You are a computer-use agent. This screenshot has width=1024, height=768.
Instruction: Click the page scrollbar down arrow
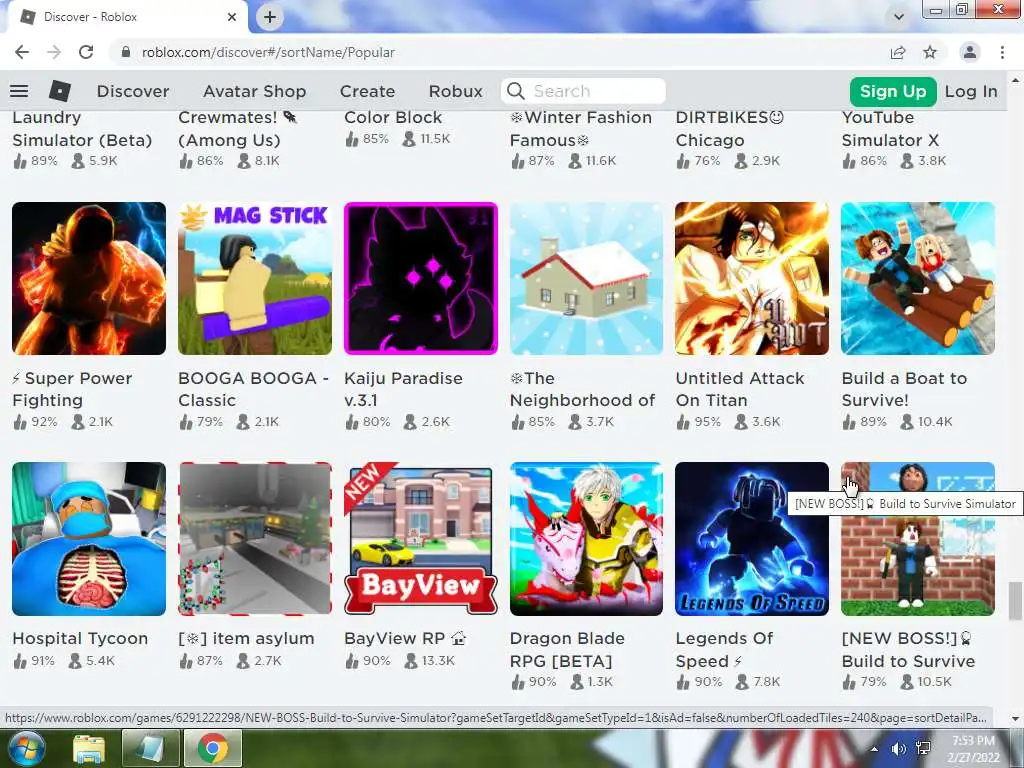1015,718
